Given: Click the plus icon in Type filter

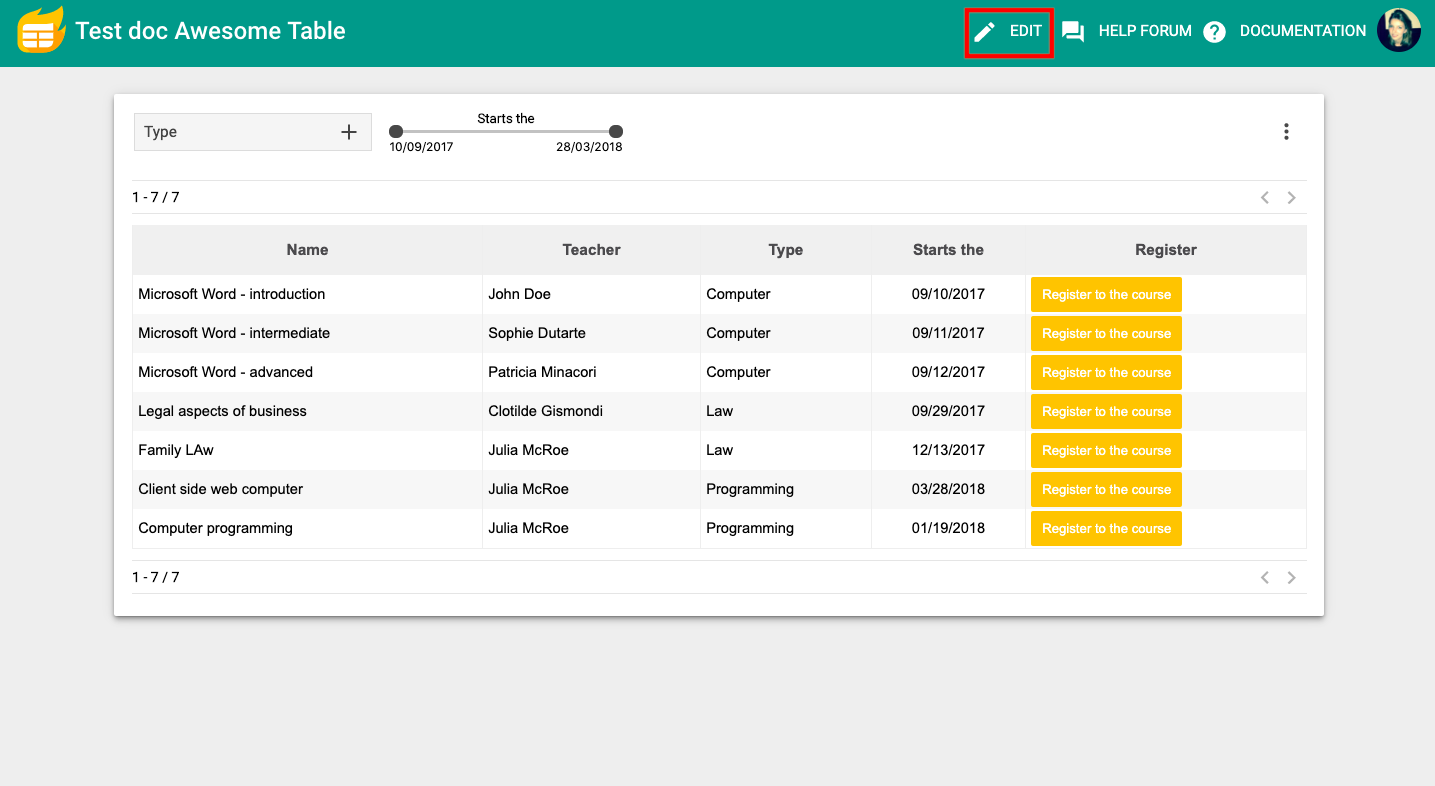Looking at the screenshot, I should [x=349, y=132].
